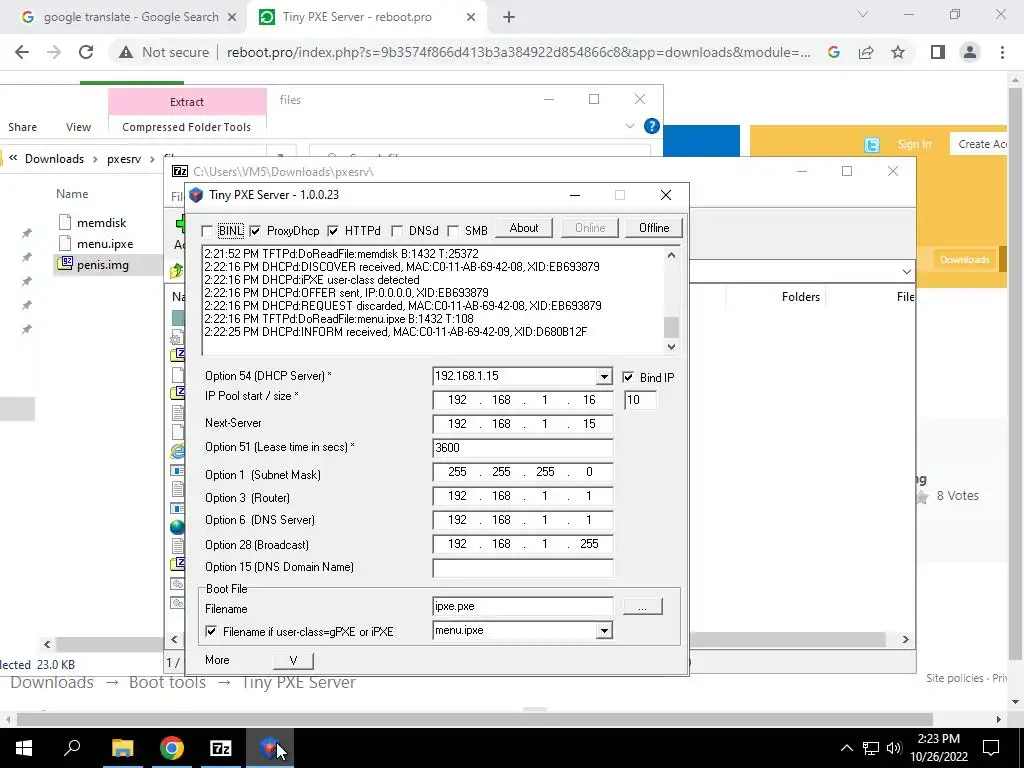Open the Chrome three-dot menu
This screenshot has height=768, width=1024.
point(1002,52)
